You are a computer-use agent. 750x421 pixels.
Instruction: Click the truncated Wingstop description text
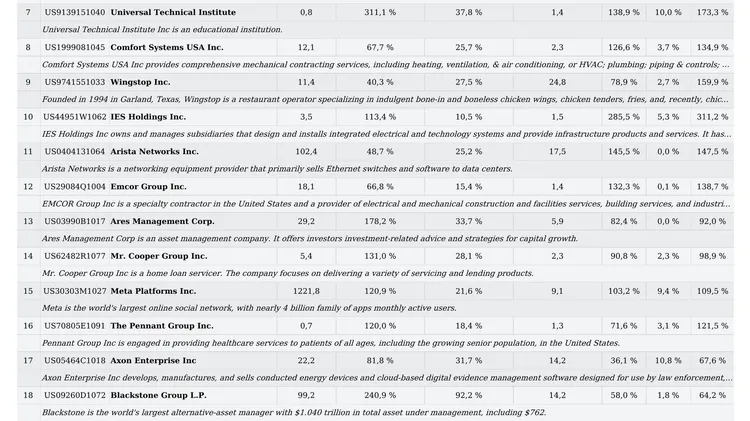click(385, 100)
